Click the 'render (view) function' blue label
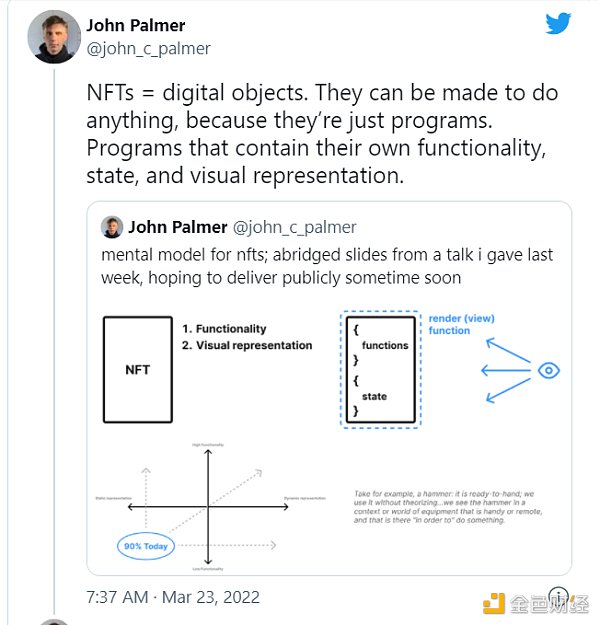 tap(461, 324)
